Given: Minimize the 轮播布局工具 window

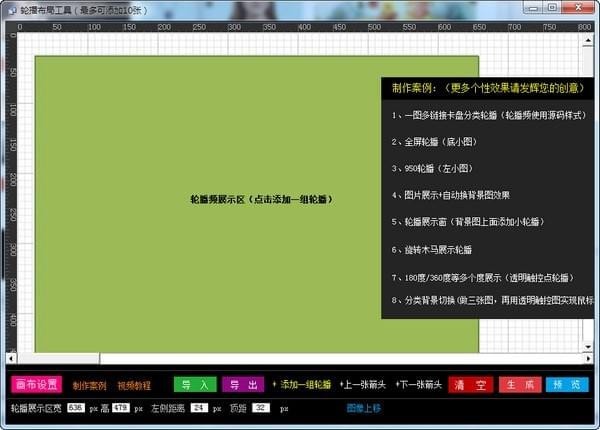Looking at the screenshot, I should click(533, 8).
